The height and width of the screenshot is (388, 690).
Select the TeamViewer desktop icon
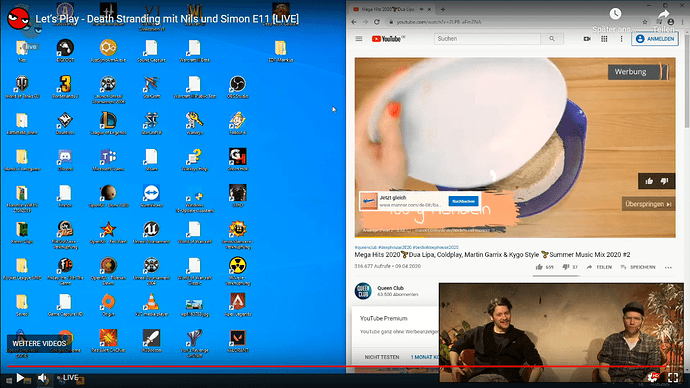coord(151,193)
